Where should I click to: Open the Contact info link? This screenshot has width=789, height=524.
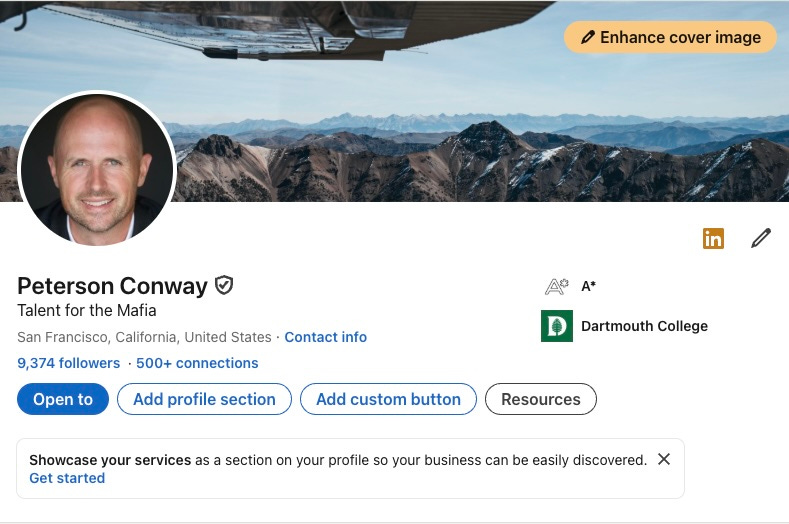pos(326,337)
